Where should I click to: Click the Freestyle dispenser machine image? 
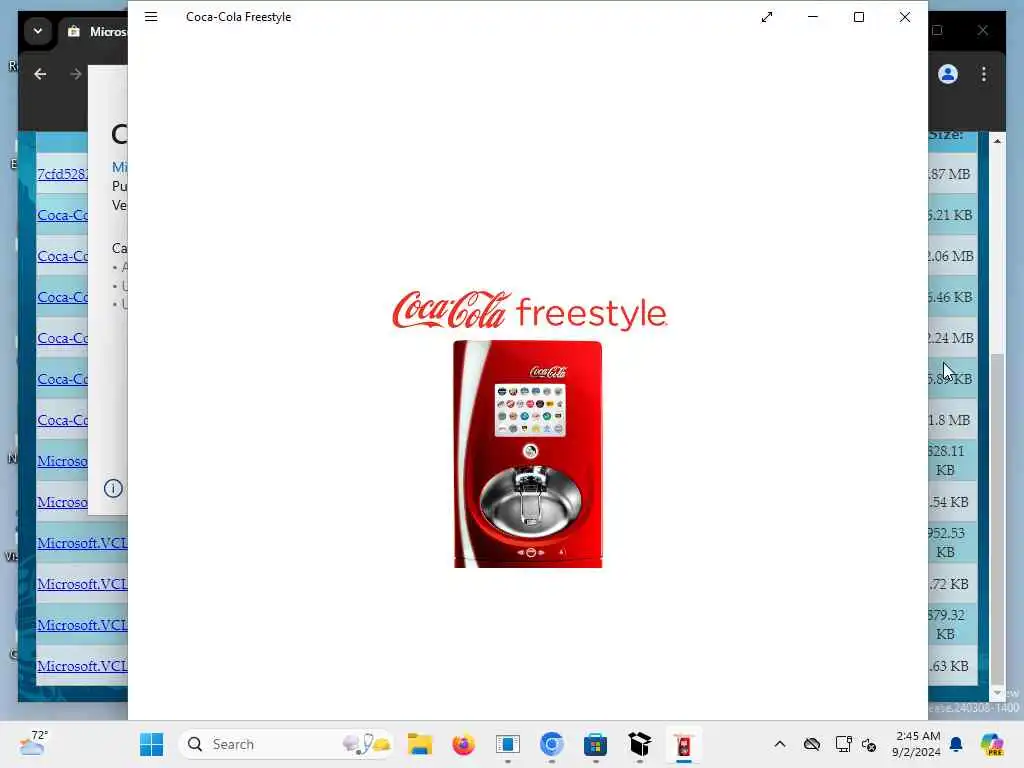528,454
